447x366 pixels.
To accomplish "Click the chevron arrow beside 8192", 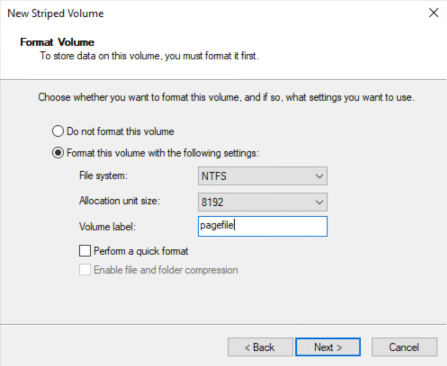I will point(319,202).
